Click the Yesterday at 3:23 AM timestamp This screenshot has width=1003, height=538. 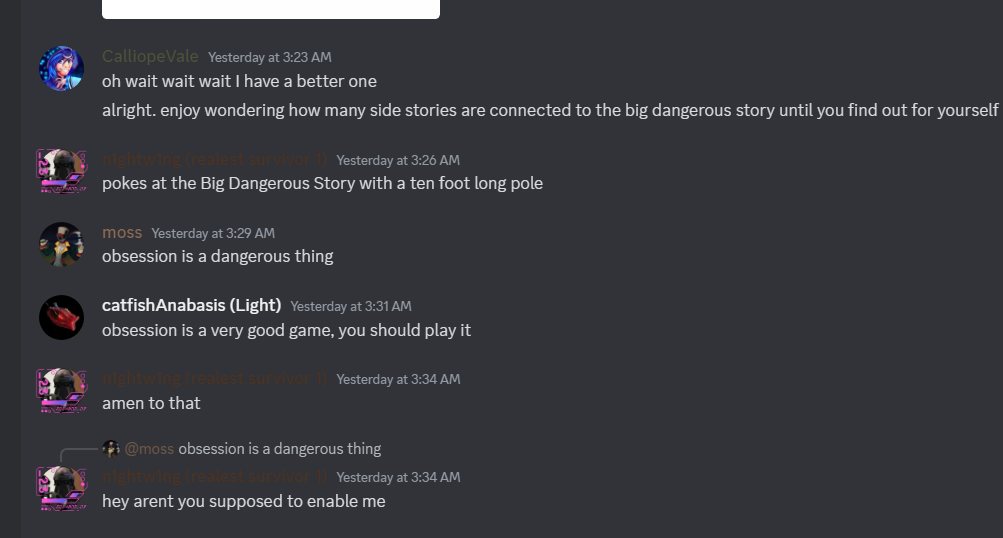(270, 58)
